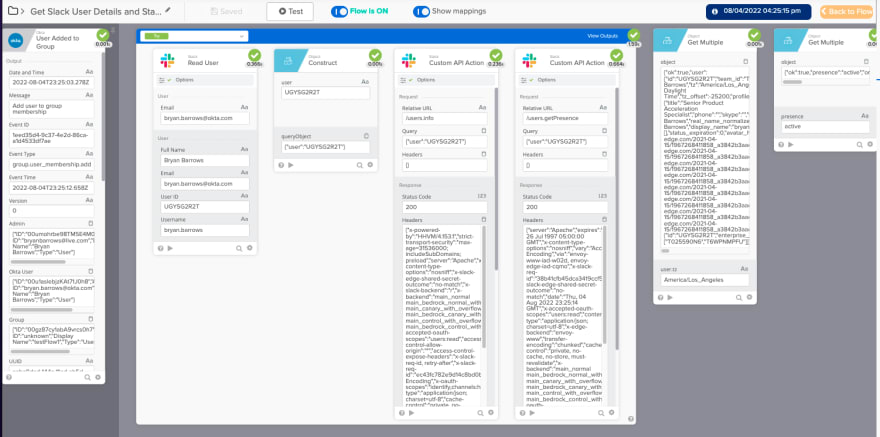Click the scrollbar under the presence card object field
880x437 pixels.
[x=792, y=82]
